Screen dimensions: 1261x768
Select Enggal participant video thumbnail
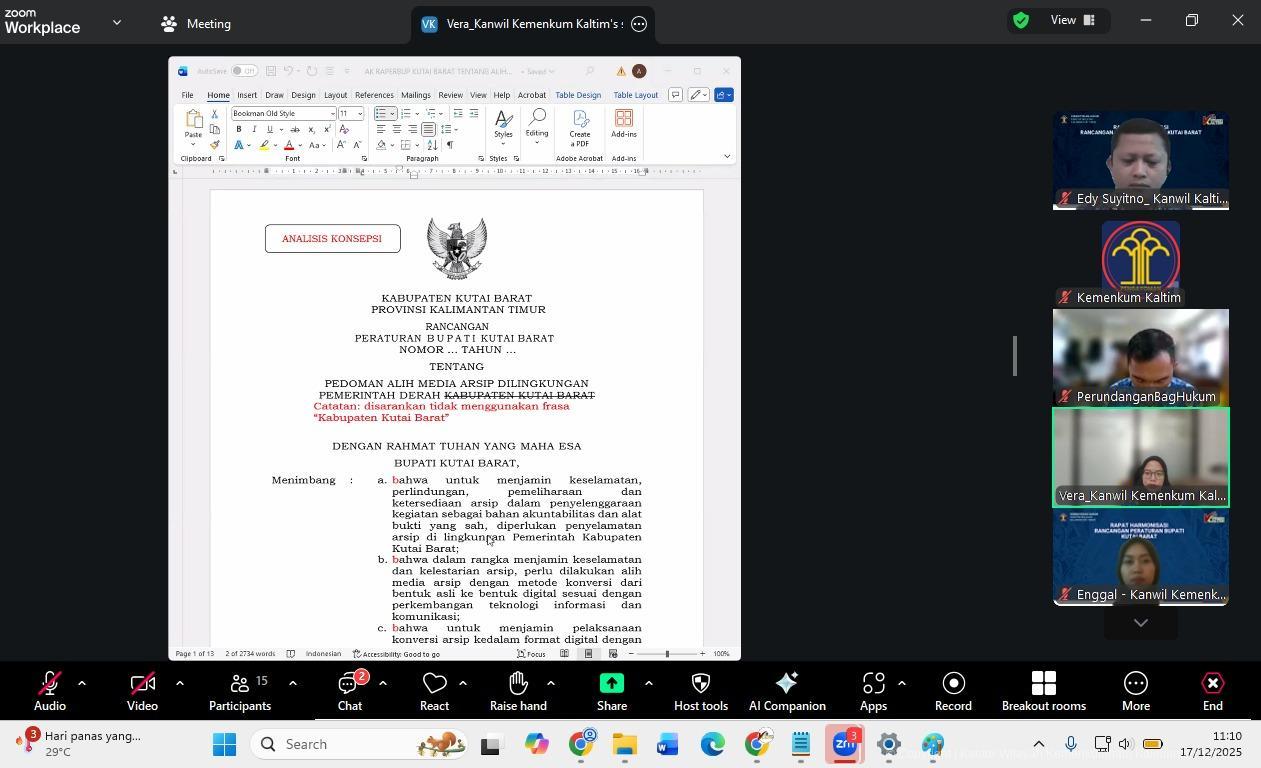tap(1140, 557)
